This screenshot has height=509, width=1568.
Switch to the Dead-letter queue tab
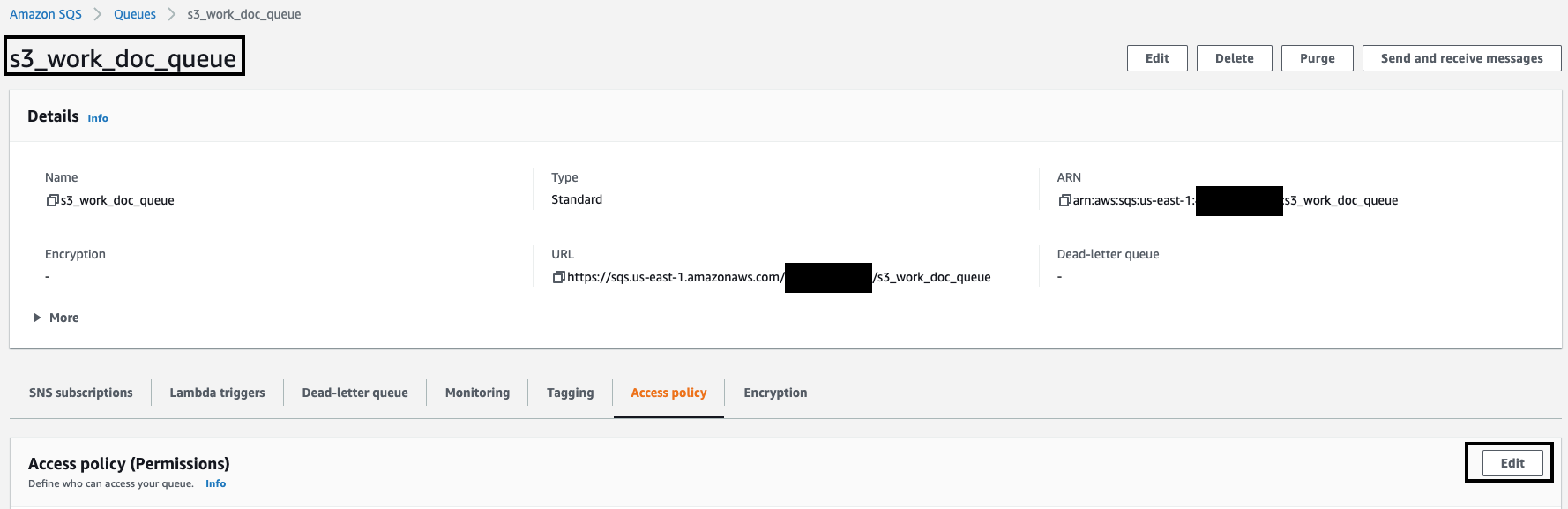pos(355,393)
